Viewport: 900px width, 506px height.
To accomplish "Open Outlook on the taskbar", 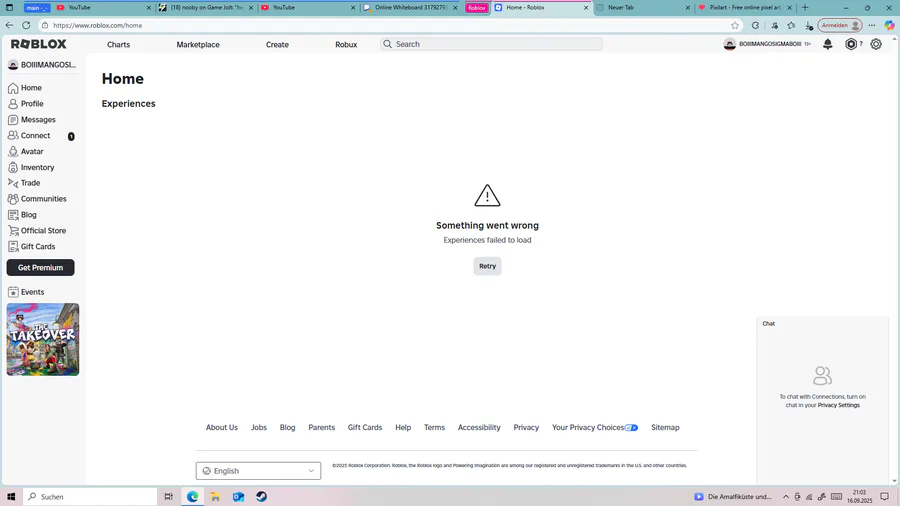I will [238, 497].
